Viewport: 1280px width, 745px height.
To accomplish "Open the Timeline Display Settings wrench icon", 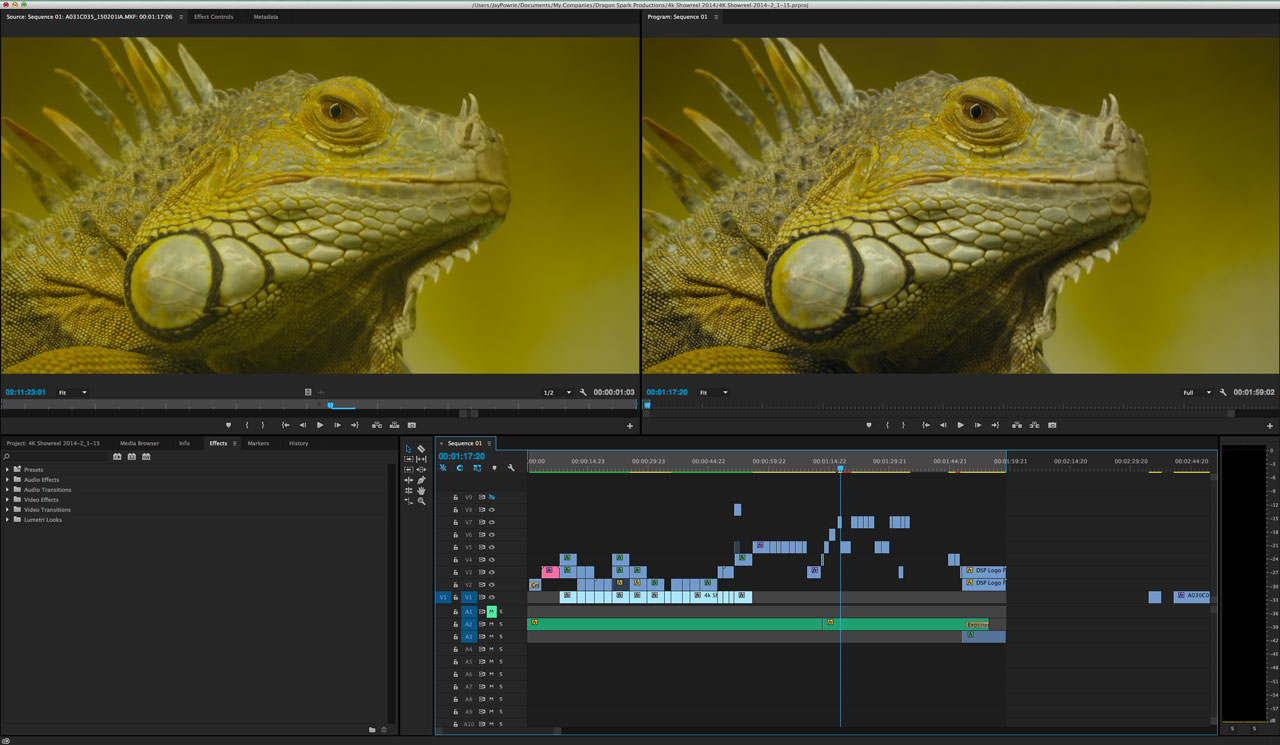I will pyautogui.click(x=509, y=467).
